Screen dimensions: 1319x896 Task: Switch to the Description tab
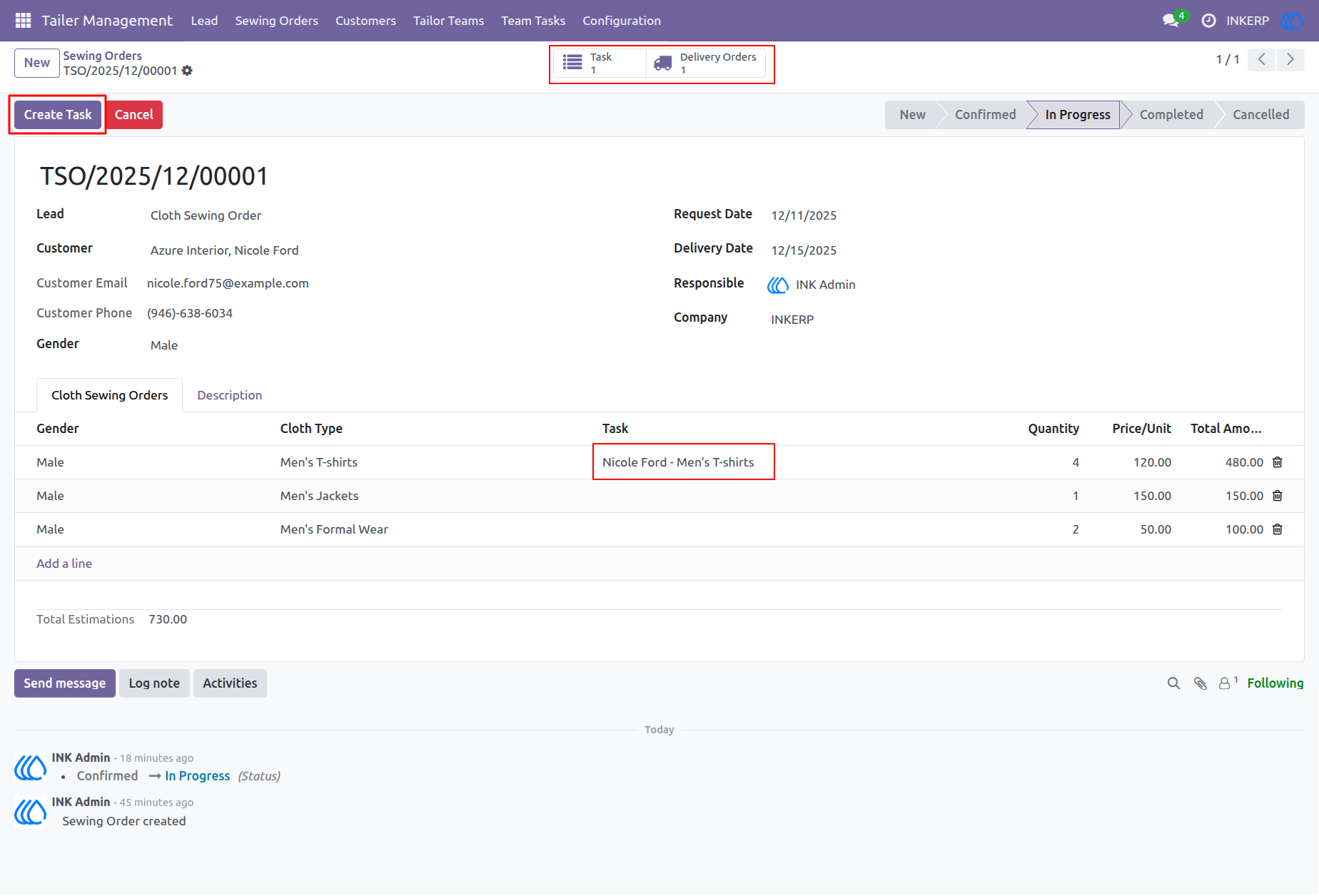pyautogui.click(x=229, y=395)
